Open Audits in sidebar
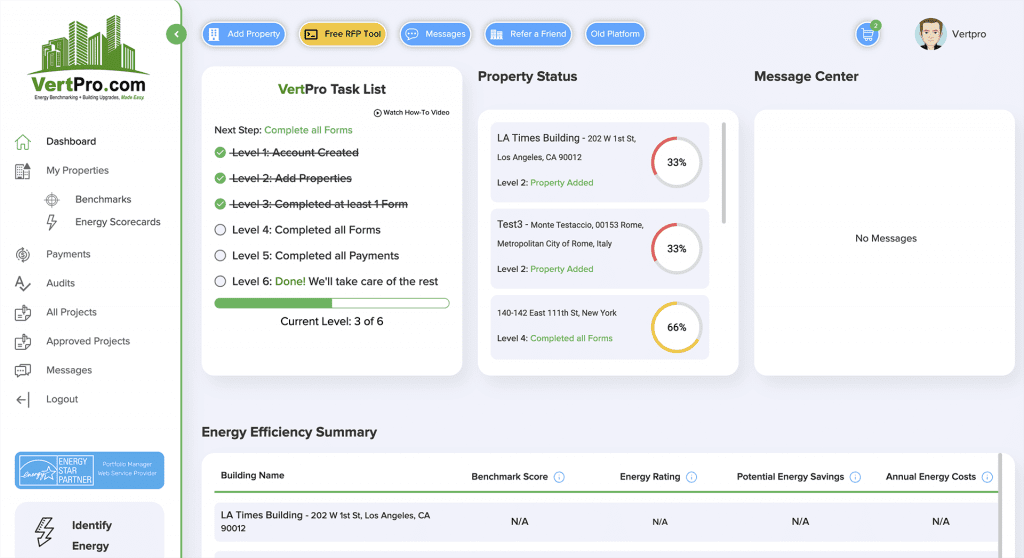This screenshot has height=558, width=1024. [x=60, y=283]
